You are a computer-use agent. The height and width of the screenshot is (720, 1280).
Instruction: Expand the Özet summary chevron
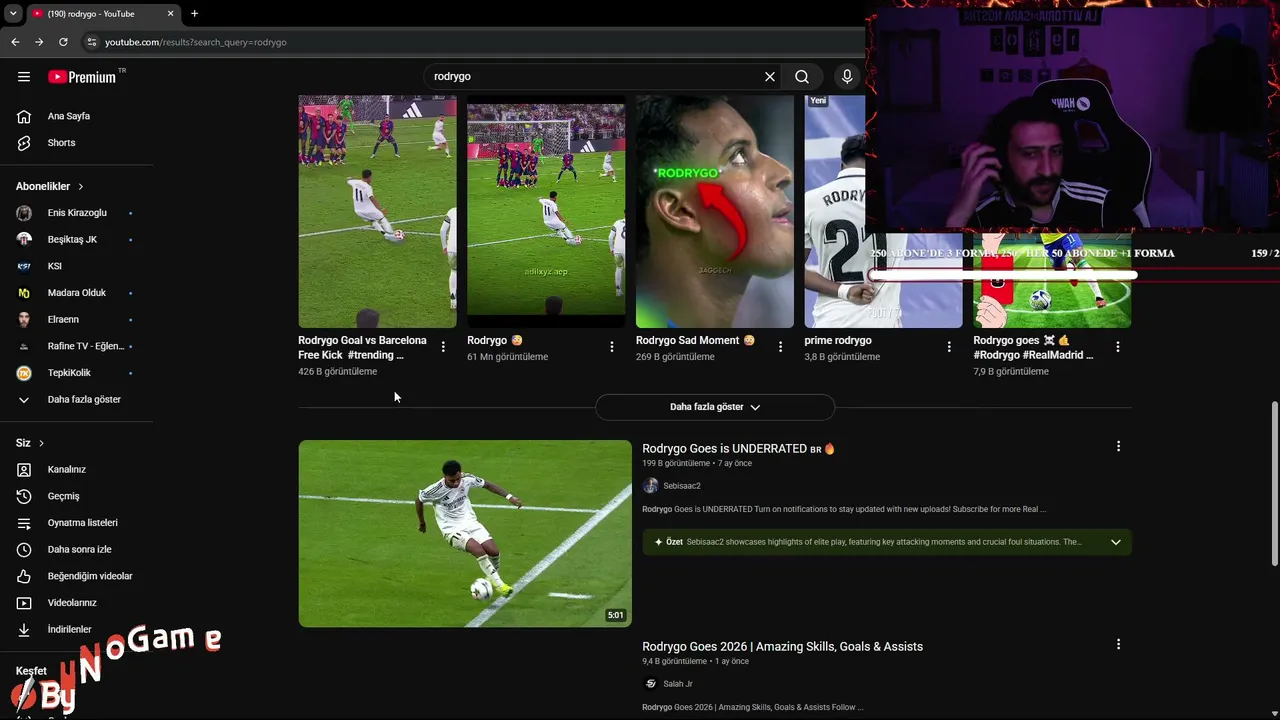[x=1116, y=542]
